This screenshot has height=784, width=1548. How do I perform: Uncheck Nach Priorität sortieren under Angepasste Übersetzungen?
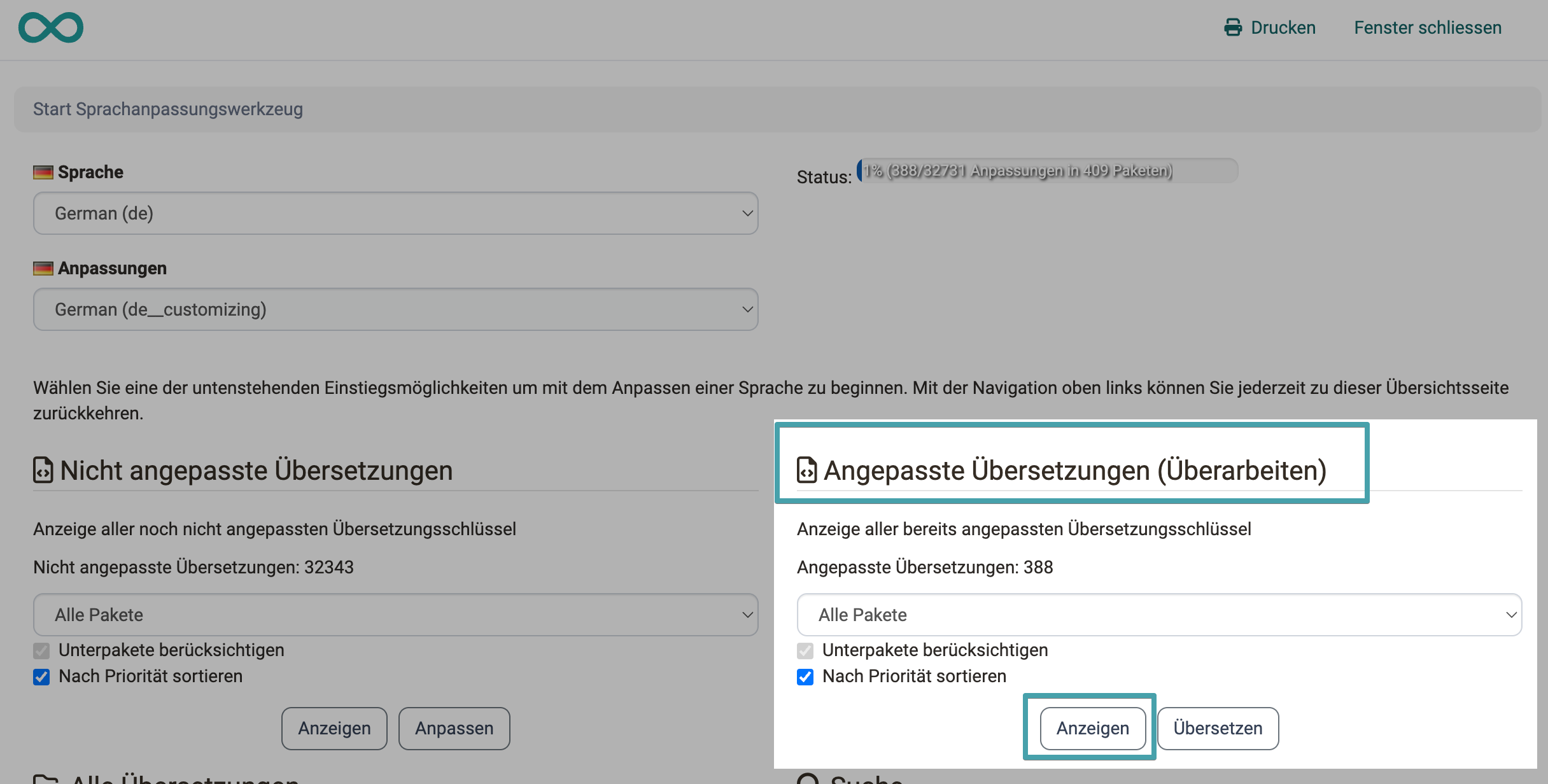[805, 676]
